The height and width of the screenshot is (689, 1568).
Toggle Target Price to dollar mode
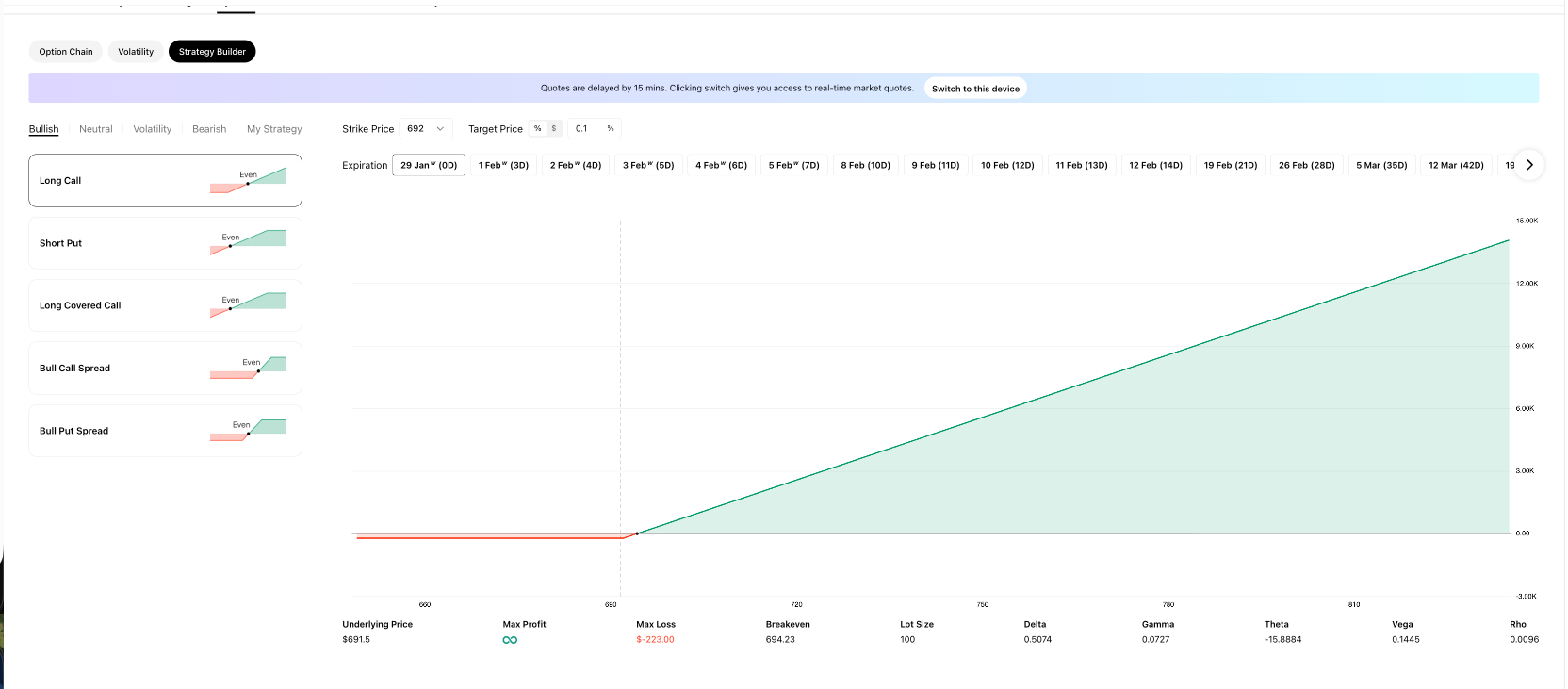click(x=554, y=129)
